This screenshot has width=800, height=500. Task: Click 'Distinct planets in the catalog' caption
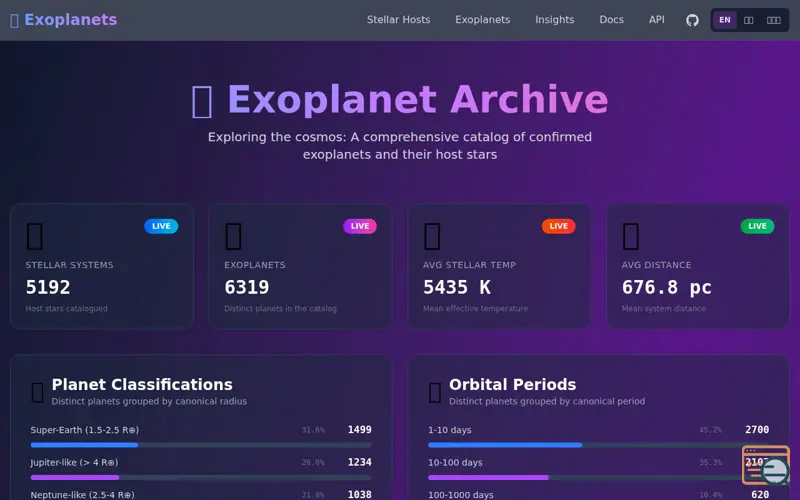tap(280, 308)
